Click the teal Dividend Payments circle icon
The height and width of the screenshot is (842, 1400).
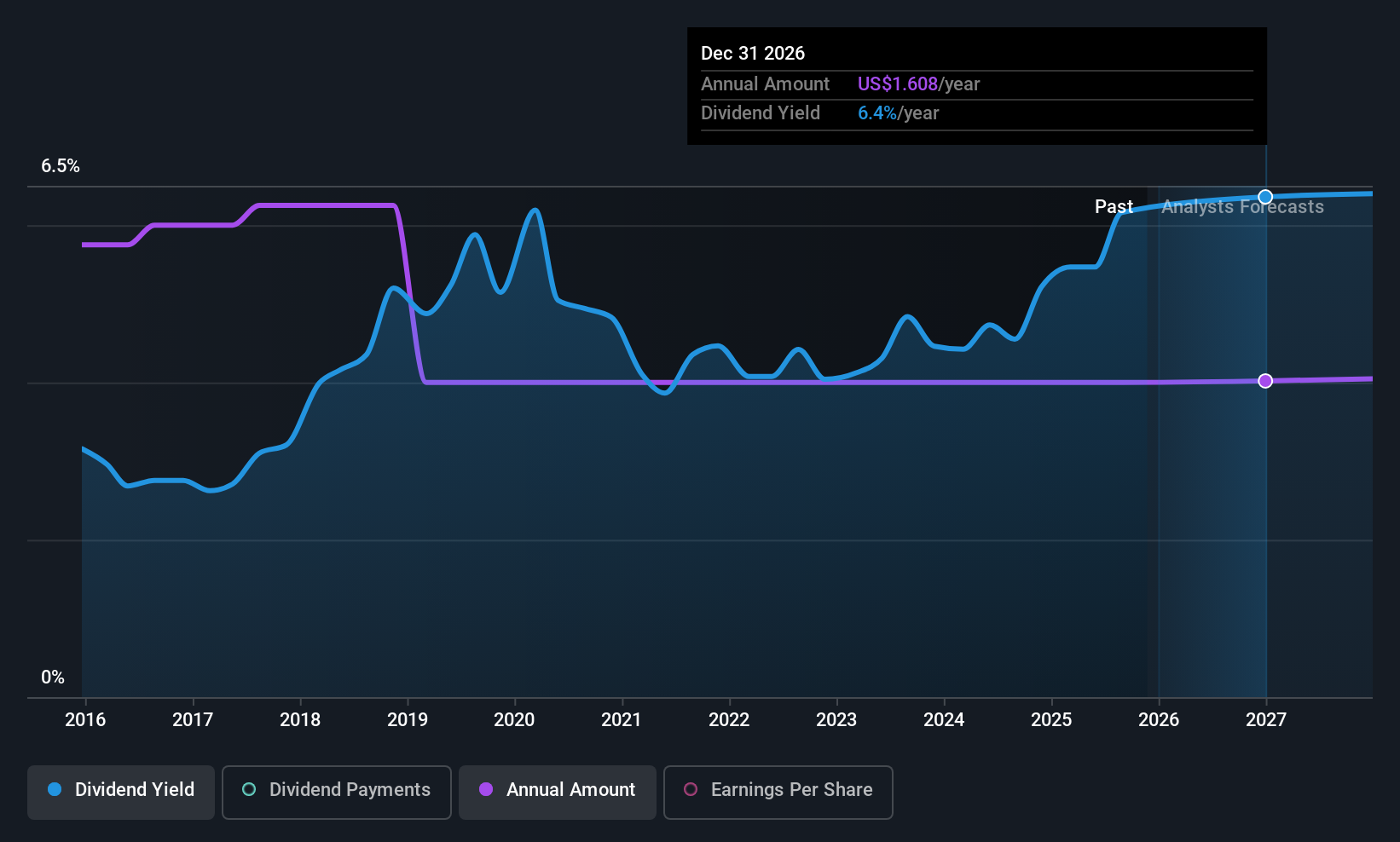click(247, 790)
